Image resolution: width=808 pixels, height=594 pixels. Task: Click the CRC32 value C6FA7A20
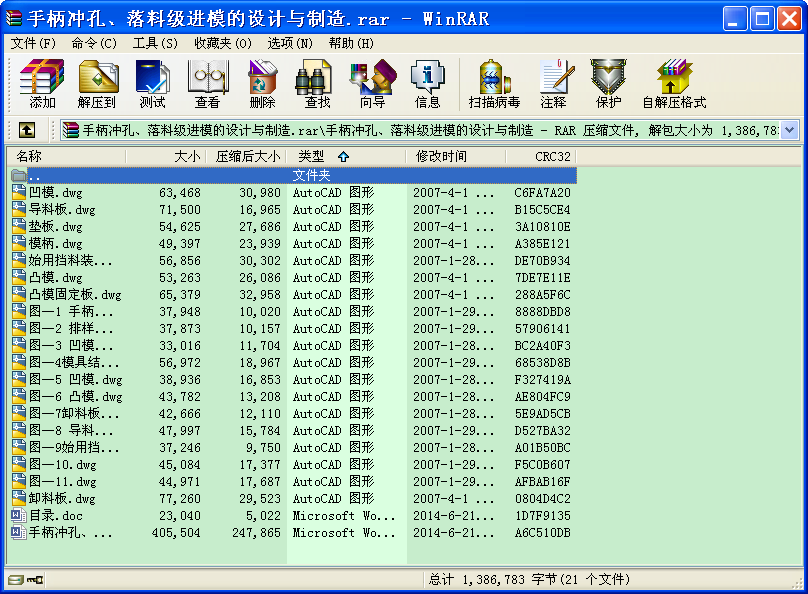(x=542, y=193)
